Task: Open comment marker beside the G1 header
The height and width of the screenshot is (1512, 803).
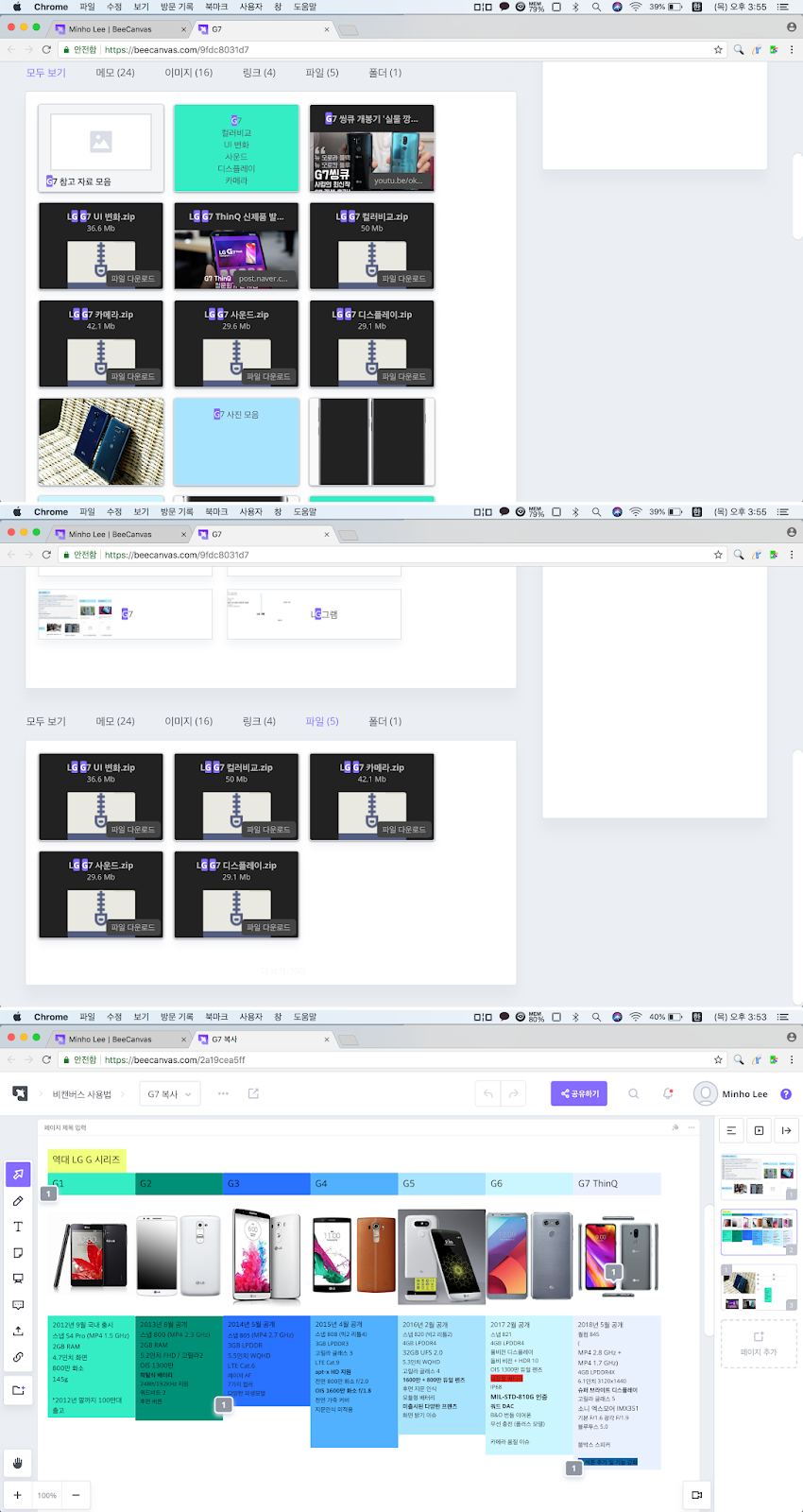Action: coord(48,1194)
